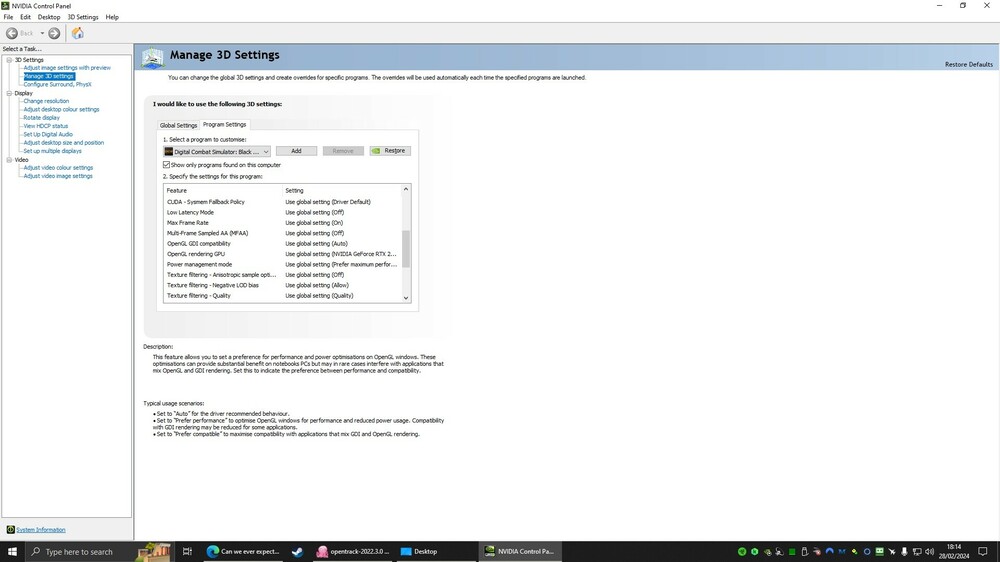Click the Feature column header
Screen dimensions: 1000x562
(x=223, y=191)
